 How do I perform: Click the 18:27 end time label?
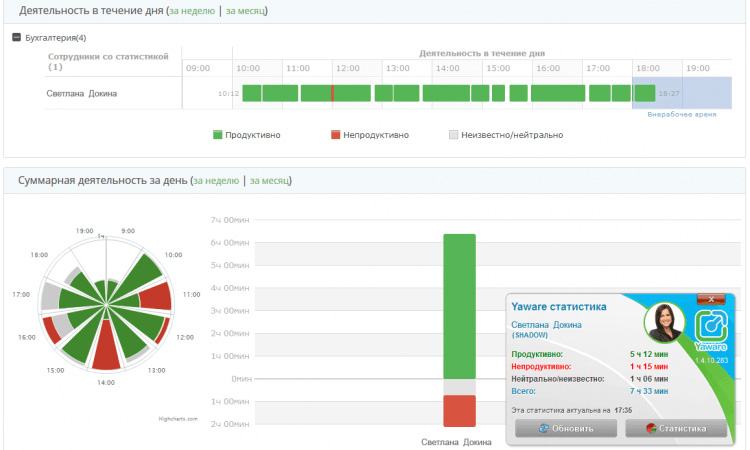[669, 93]
